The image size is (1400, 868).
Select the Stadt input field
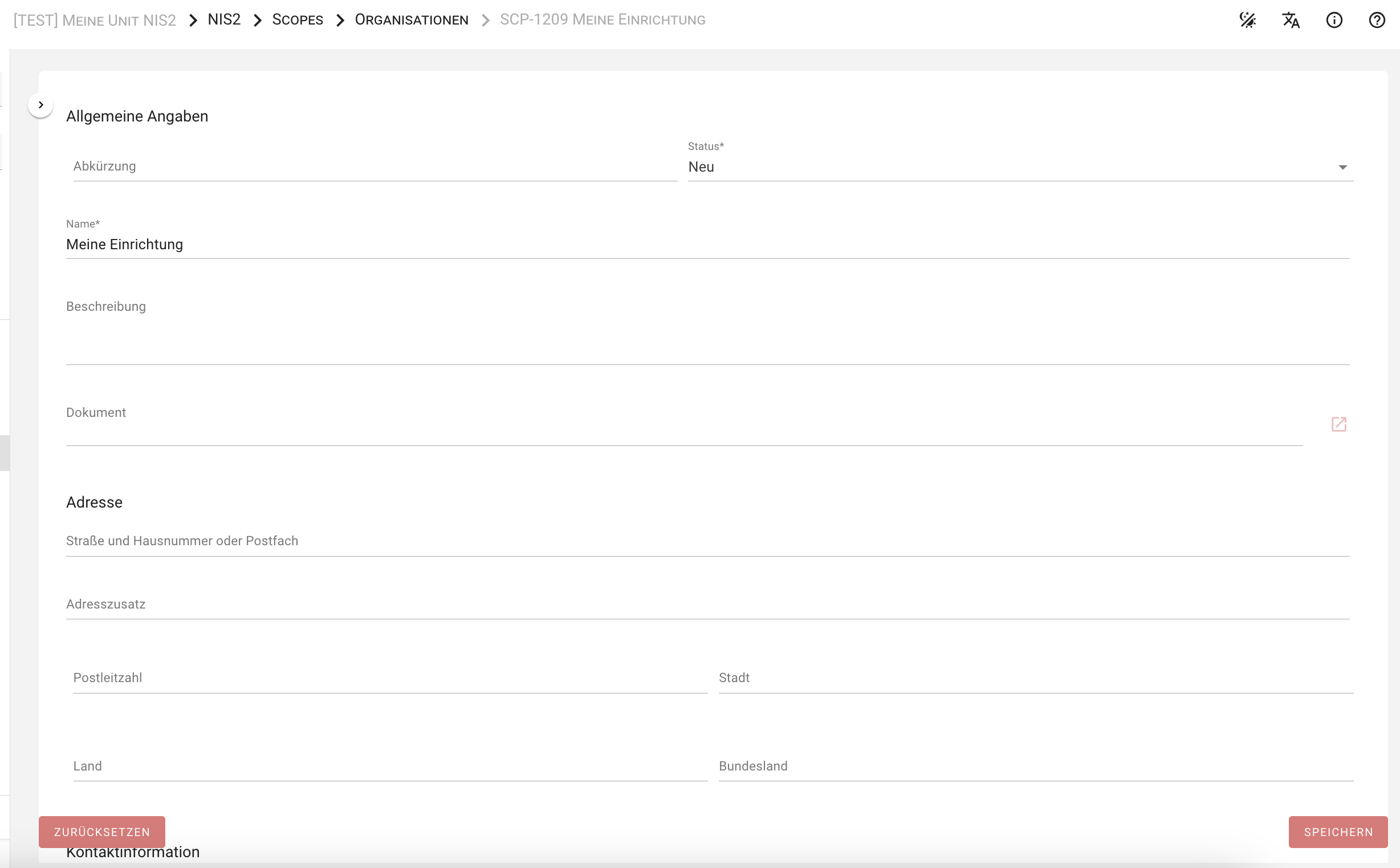pyautogui.click(x=1036, y=678)
